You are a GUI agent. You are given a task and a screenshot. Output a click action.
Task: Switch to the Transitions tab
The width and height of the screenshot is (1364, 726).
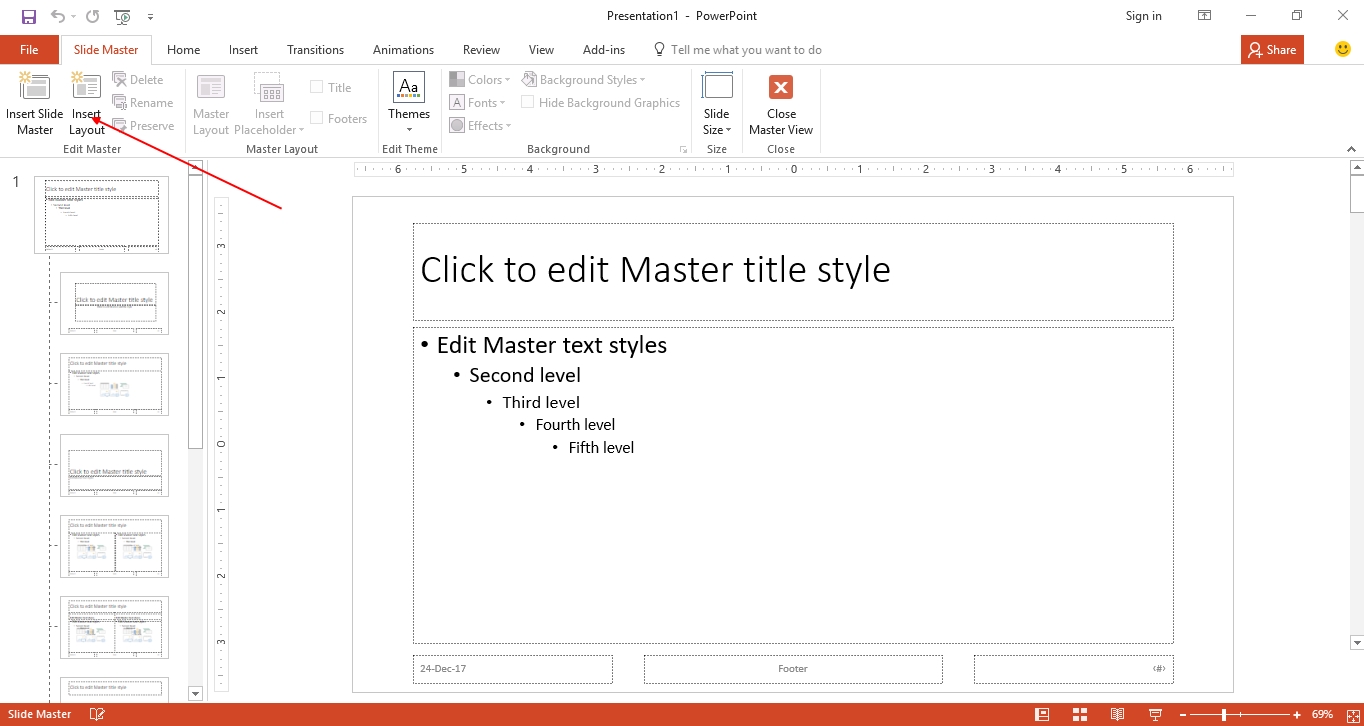(315, 50)
